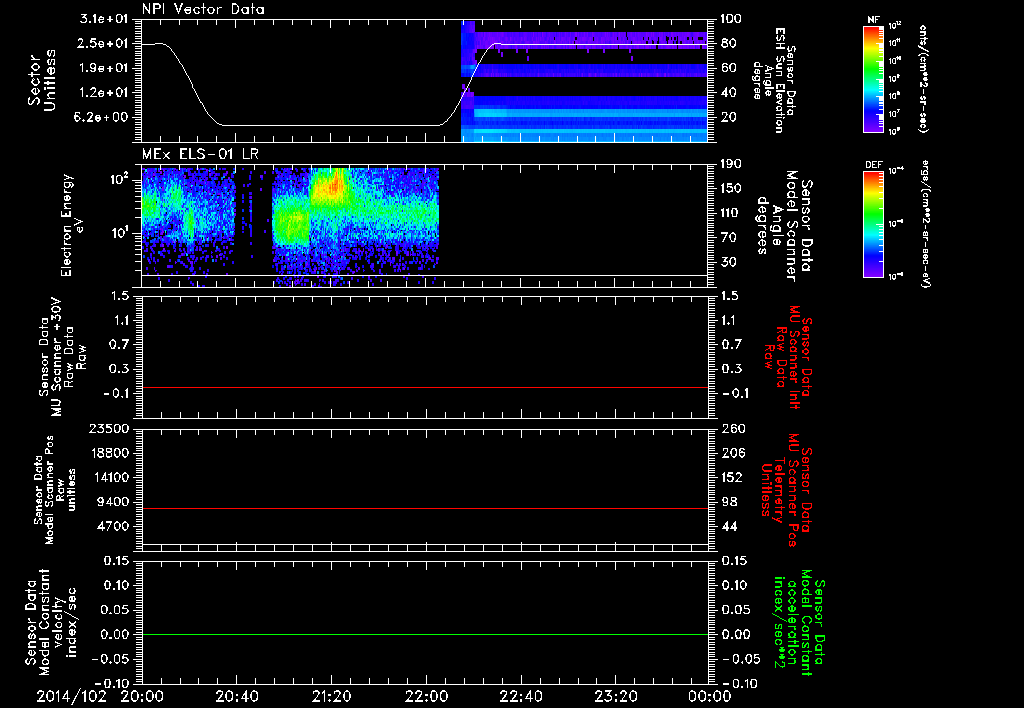Viewport: 1024px width, 708px height.
Task: Click the green "Model Constant acceleration" label
Action: [x=799, y=624]
